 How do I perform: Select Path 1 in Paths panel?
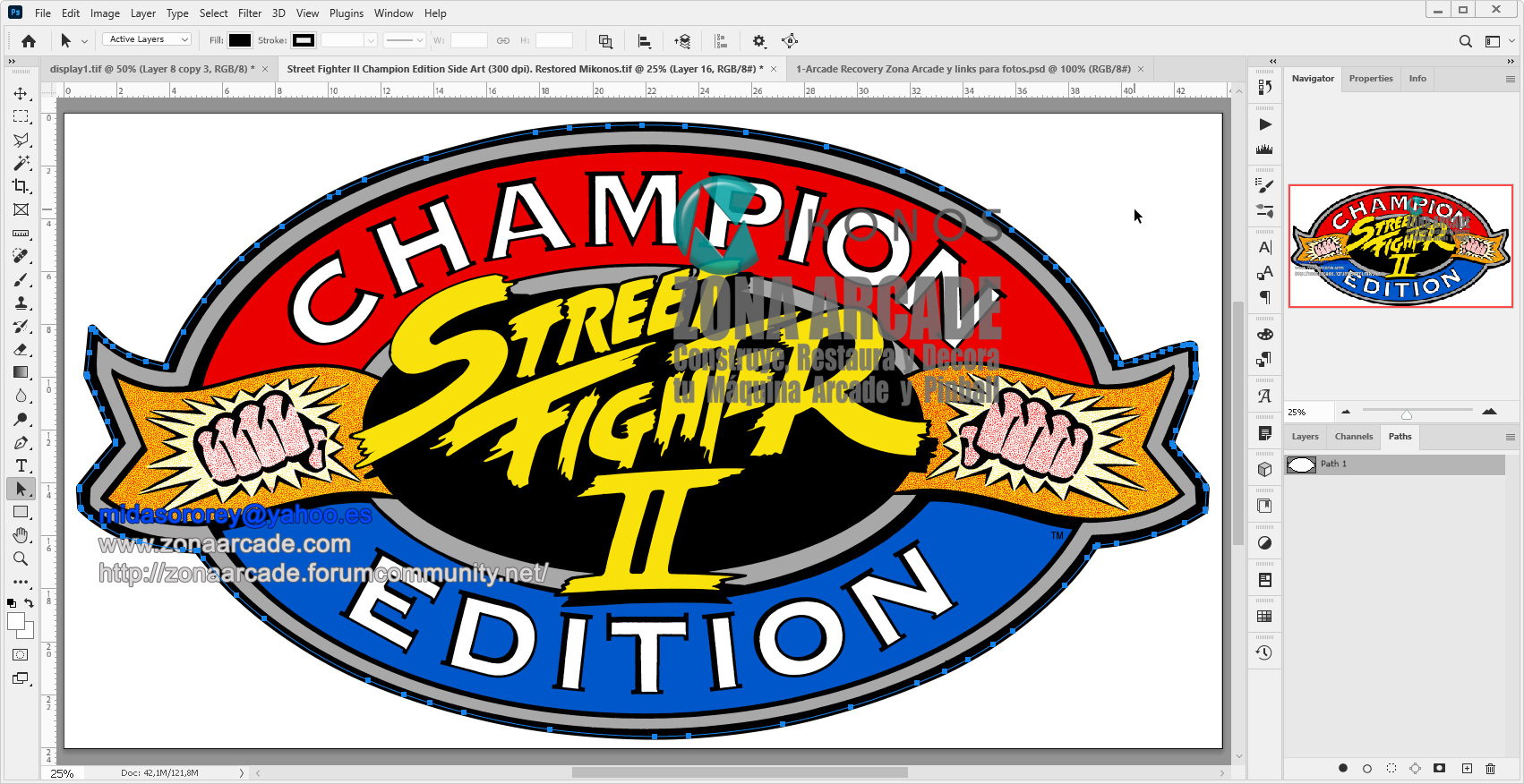1396,464
